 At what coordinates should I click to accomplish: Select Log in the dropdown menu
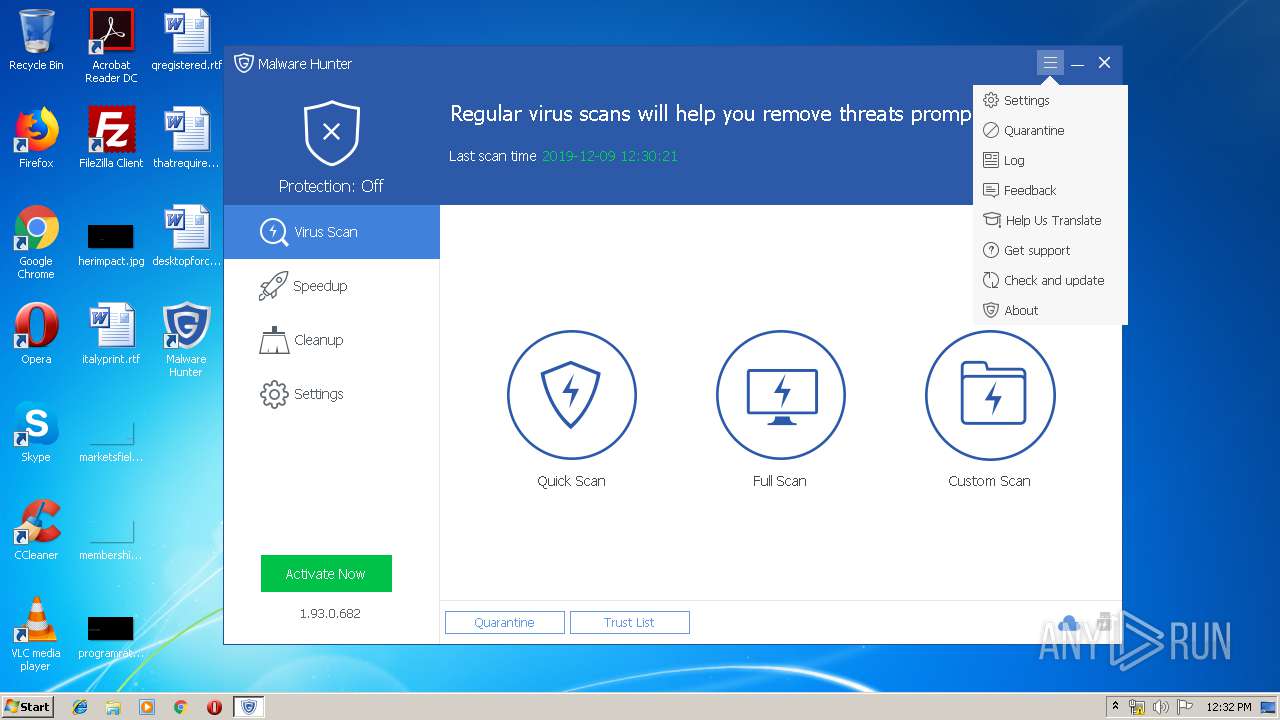(x=1050, y=160)
